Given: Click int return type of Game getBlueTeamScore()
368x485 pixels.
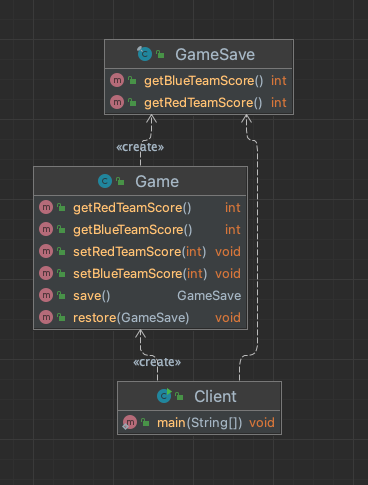Looking at the screenshot, I should [x=233, y=230].
